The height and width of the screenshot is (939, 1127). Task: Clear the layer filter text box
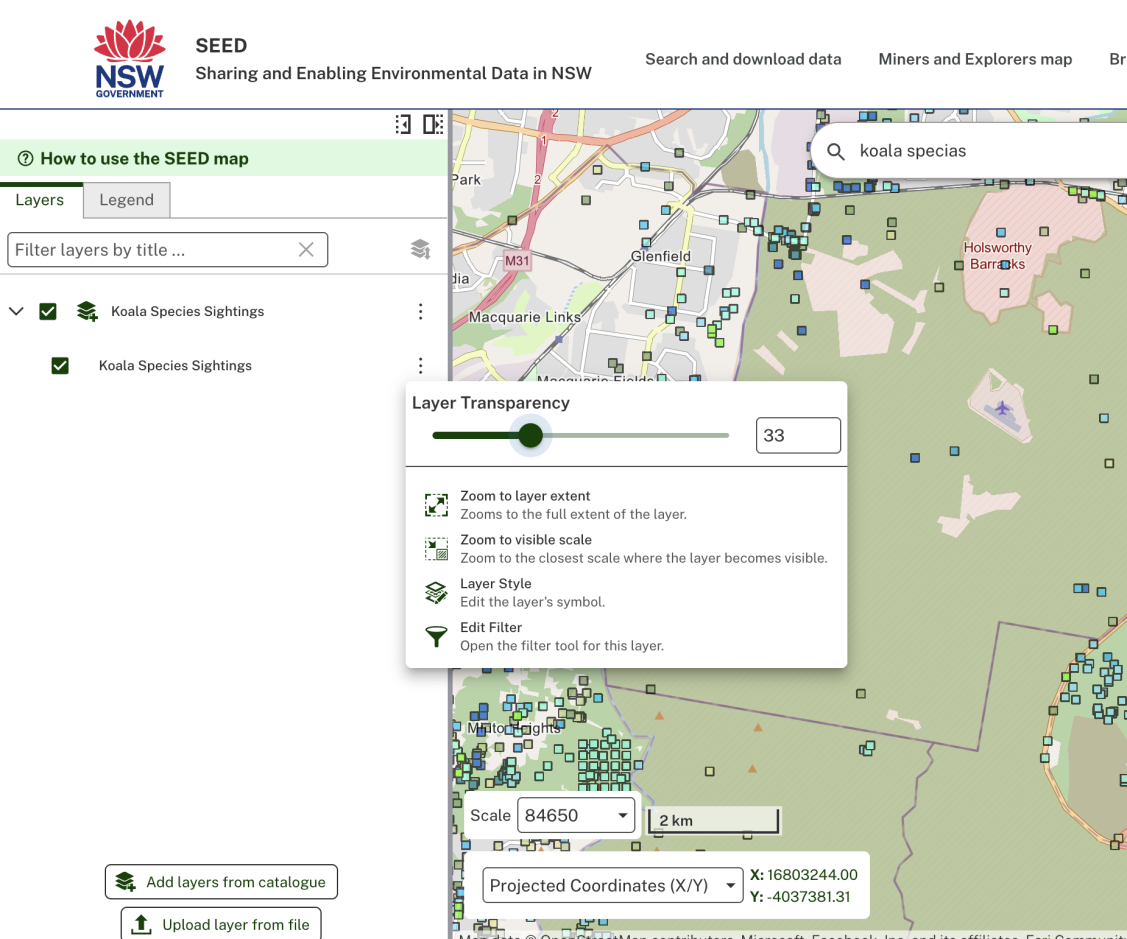click(x=306, y=249)
